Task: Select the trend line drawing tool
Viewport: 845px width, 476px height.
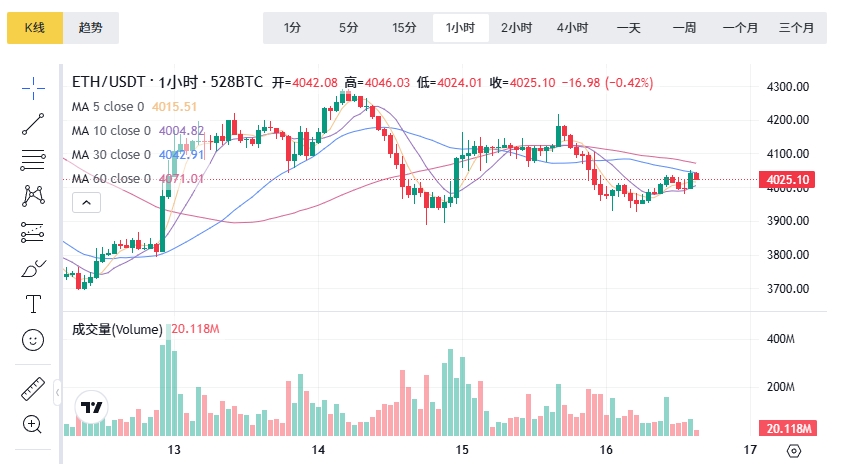Action: click(x=33, y=123)
